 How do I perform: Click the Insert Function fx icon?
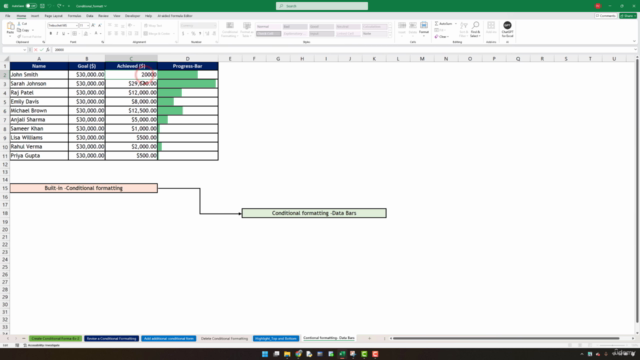[x=47, y=50]
